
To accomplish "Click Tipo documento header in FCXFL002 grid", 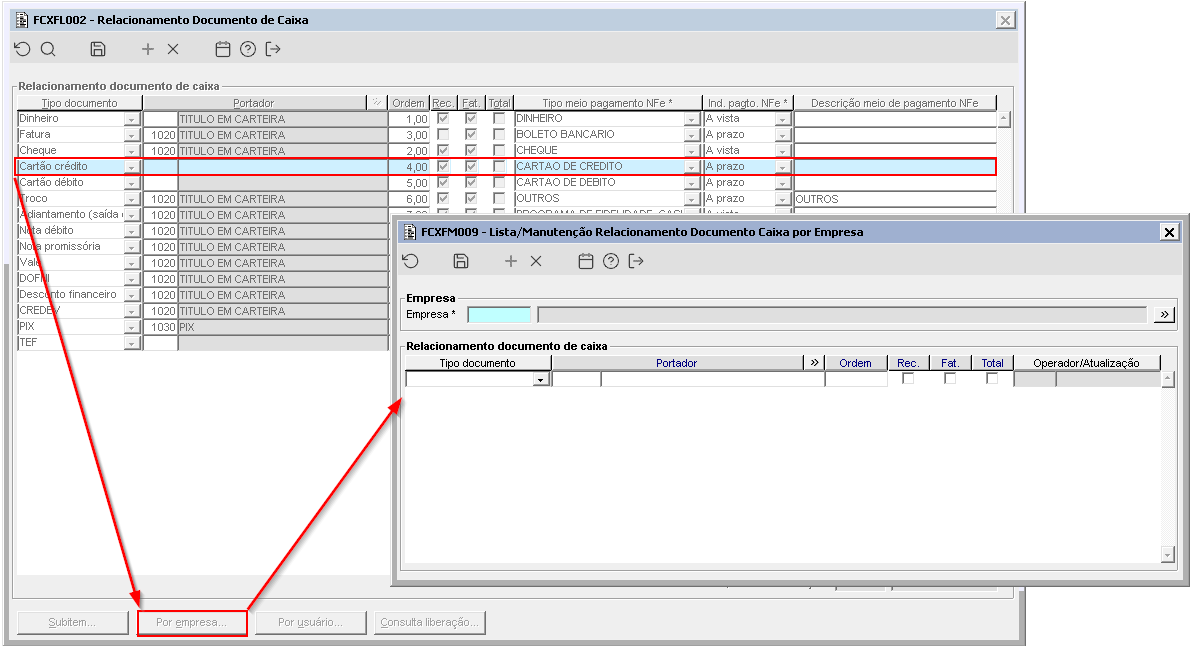I will coord(80,103).
